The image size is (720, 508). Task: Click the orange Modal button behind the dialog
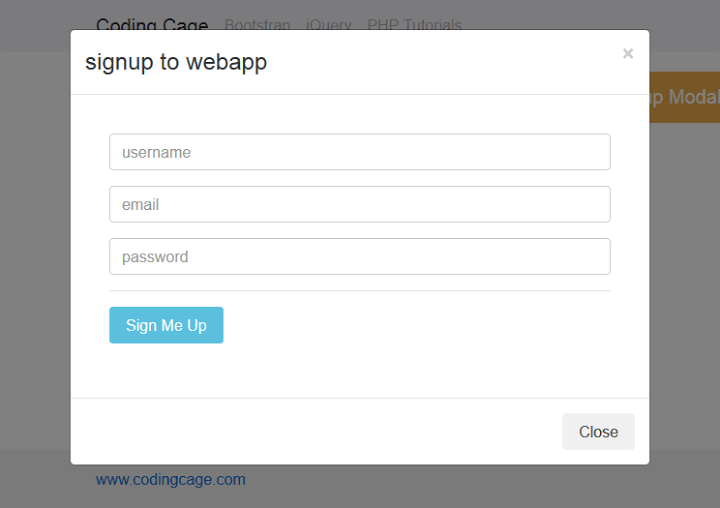684,97
